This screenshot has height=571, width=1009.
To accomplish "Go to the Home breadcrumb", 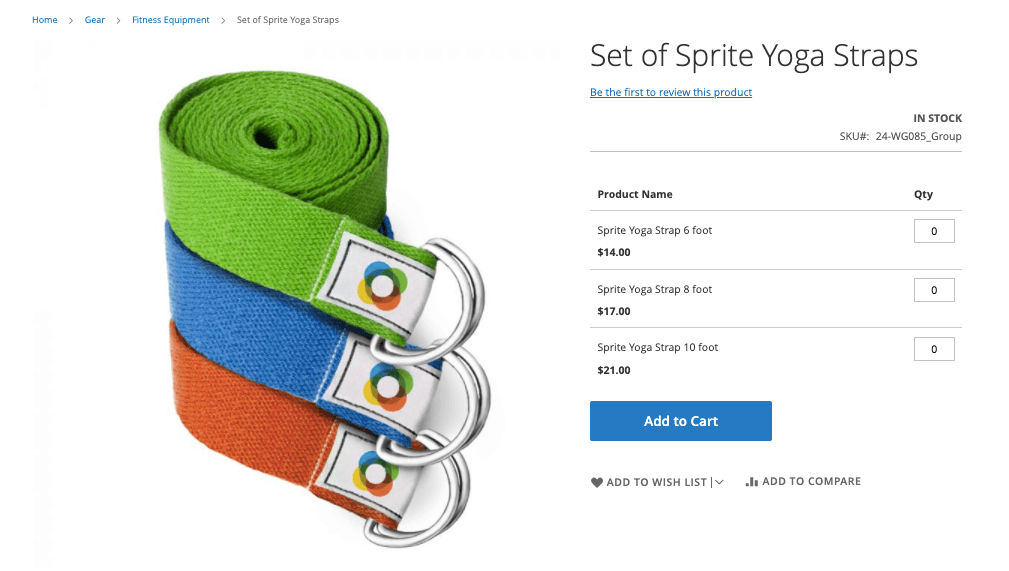I will pos(45,20).
